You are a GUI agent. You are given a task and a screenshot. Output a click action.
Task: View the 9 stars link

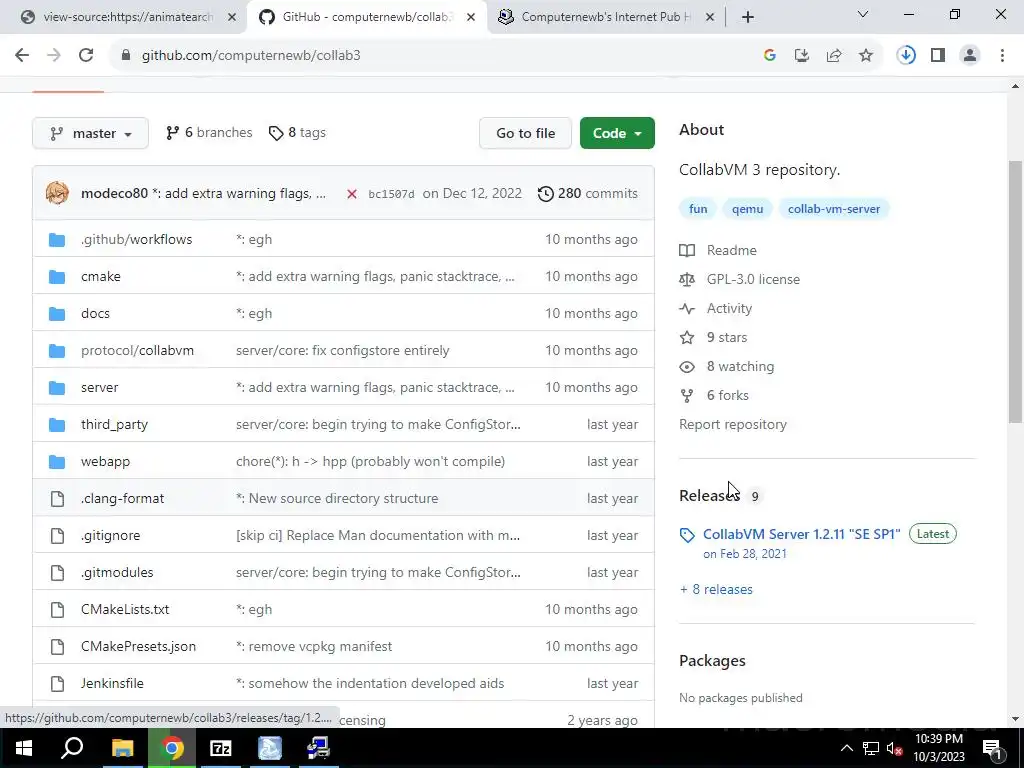pyautogui.click(x=726, y=338)
